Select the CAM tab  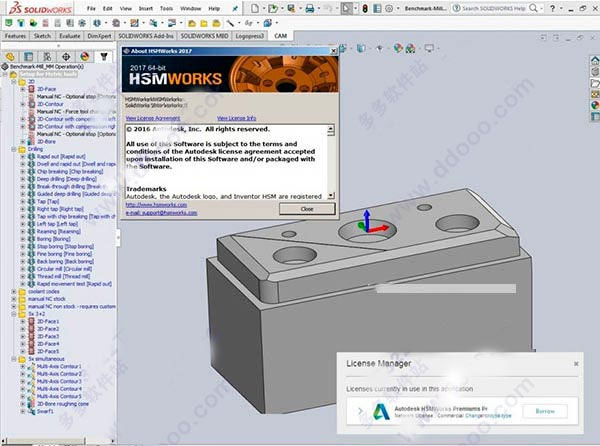(280, 36)
